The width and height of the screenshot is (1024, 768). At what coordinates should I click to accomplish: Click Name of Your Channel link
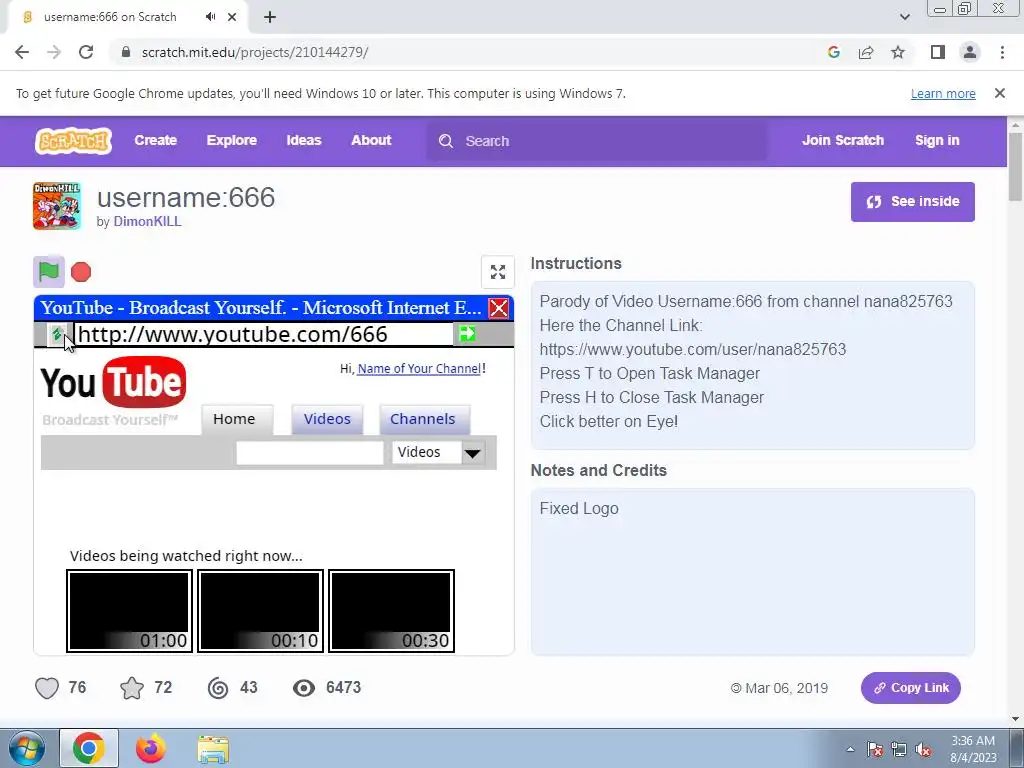point(419,369)
